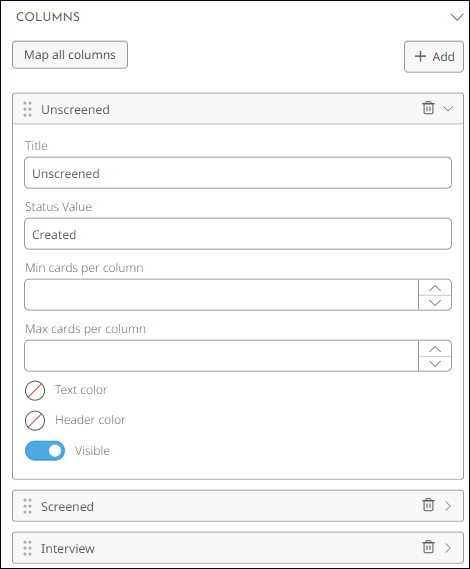Decrease Min cards per column value

(x=435, y=303)
